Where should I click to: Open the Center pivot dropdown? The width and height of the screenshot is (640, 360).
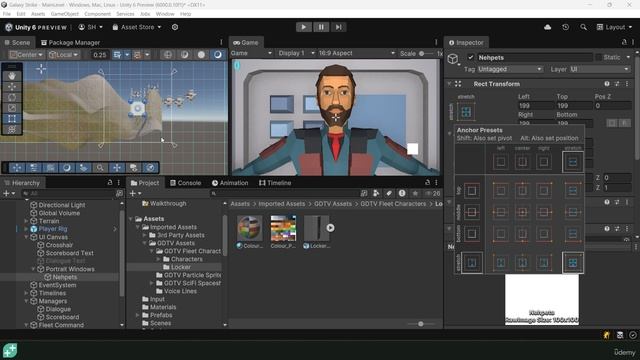coord(26,55)
